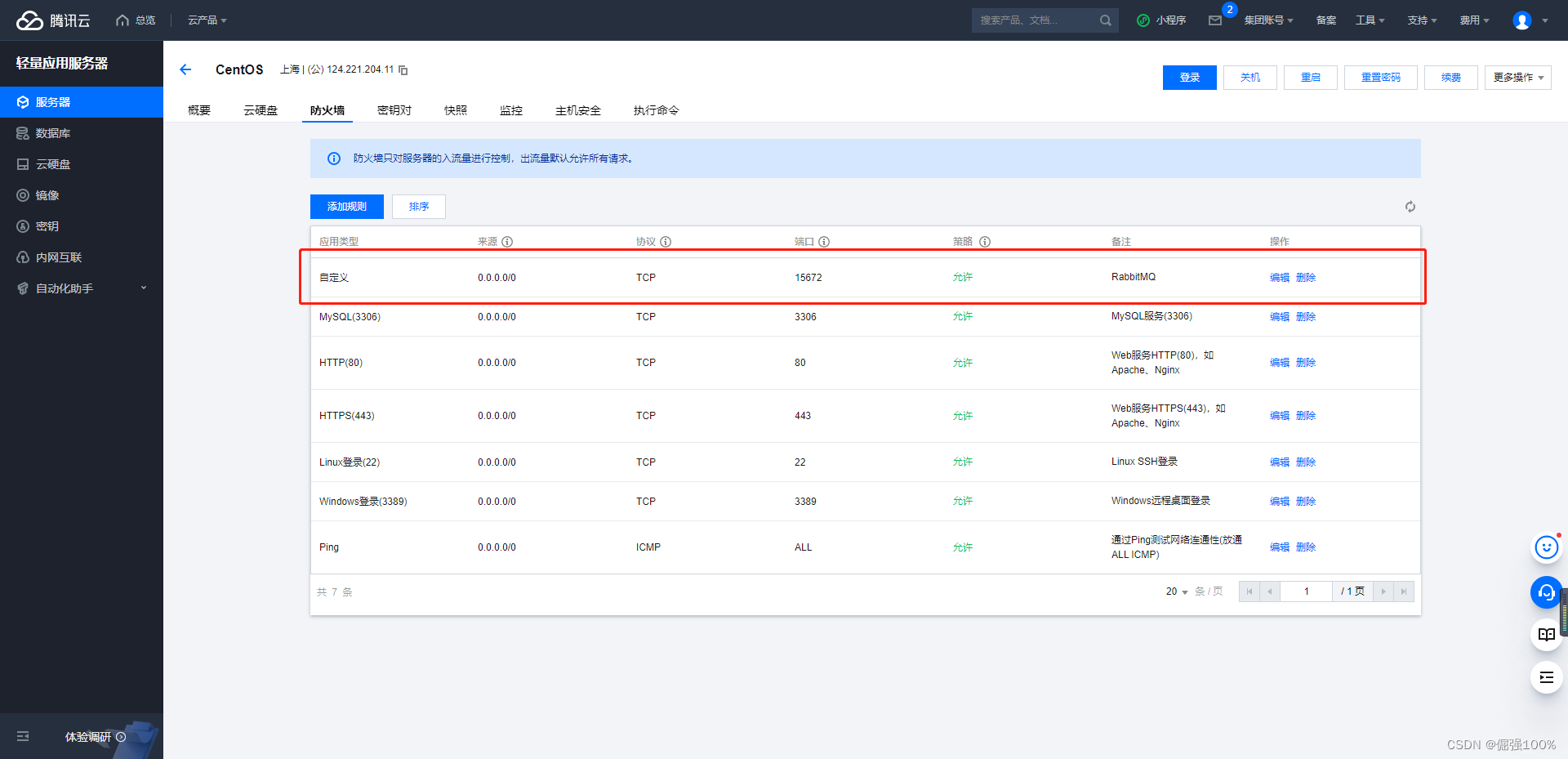The image size is (1568, 759).
Task: Click the info icon next to 策略
Action: (985, 242)
